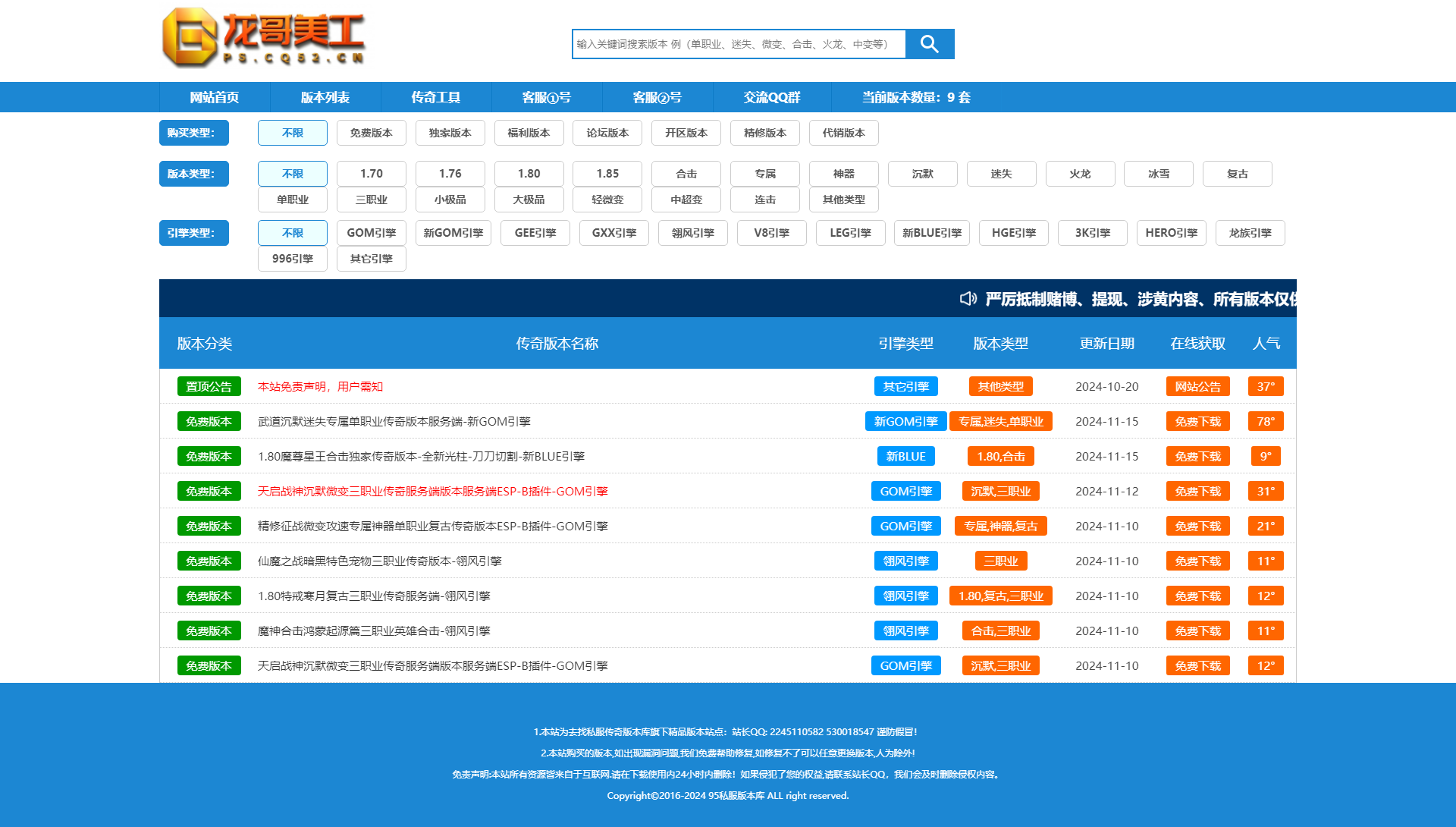Open the 本站免责声明,用户需知 notice link
1456x827 pixels.
coord(320,386)
